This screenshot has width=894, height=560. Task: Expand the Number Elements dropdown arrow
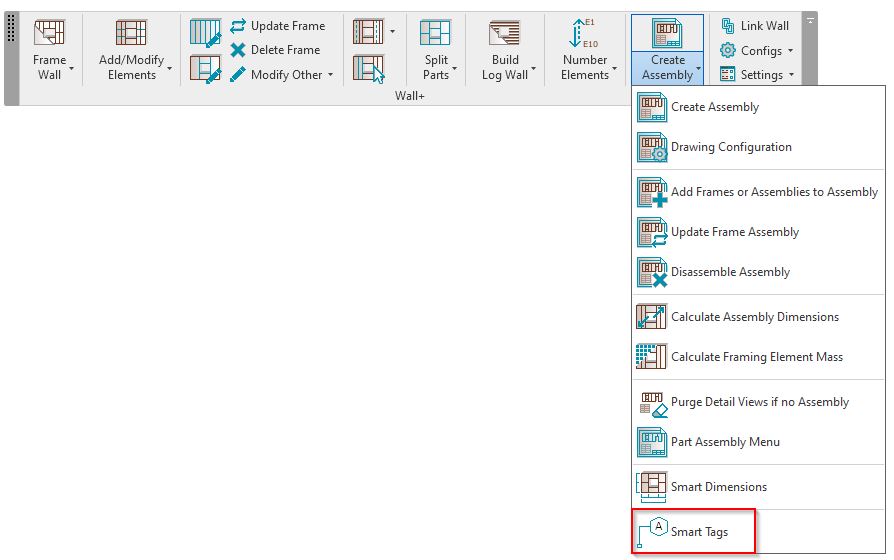615,69
